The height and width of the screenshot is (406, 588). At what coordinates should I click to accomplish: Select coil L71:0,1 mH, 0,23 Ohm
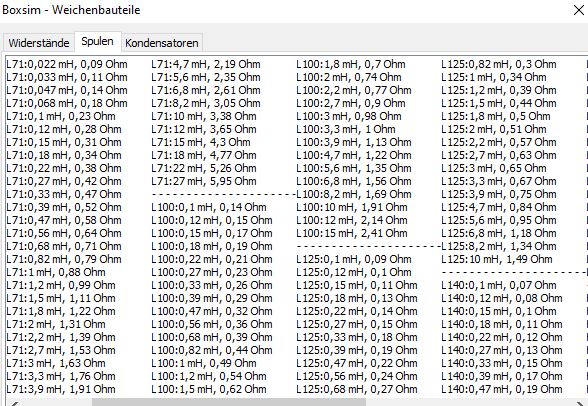[x=61, y=116]
